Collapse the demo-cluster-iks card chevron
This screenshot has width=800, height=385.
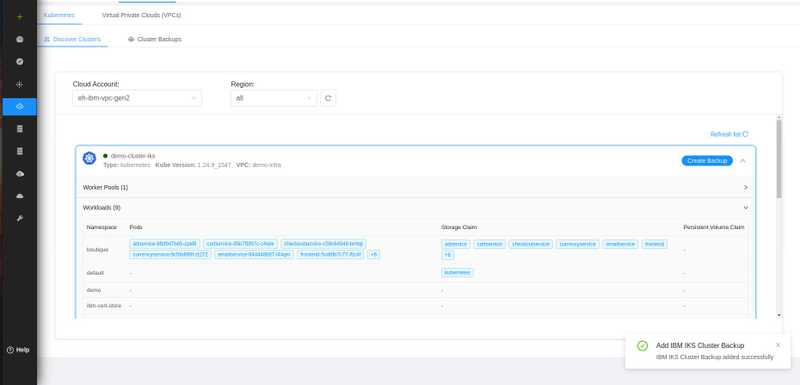743,161
